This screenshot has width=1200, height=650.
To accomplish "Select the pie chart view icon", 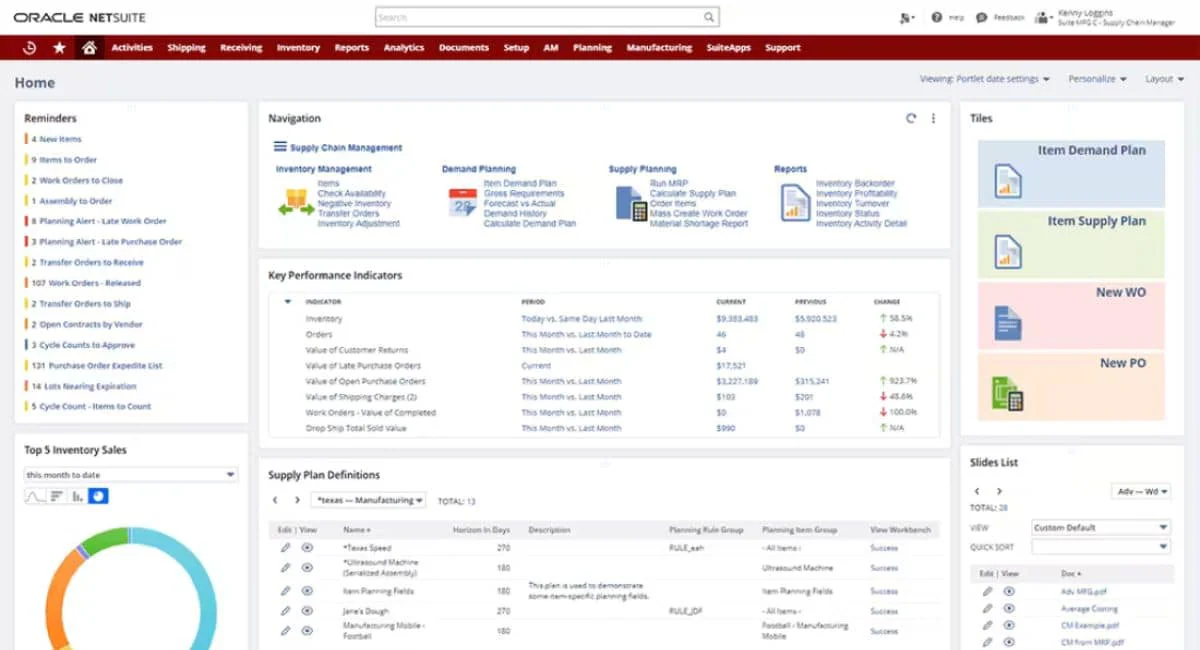I will click(98, 496).
